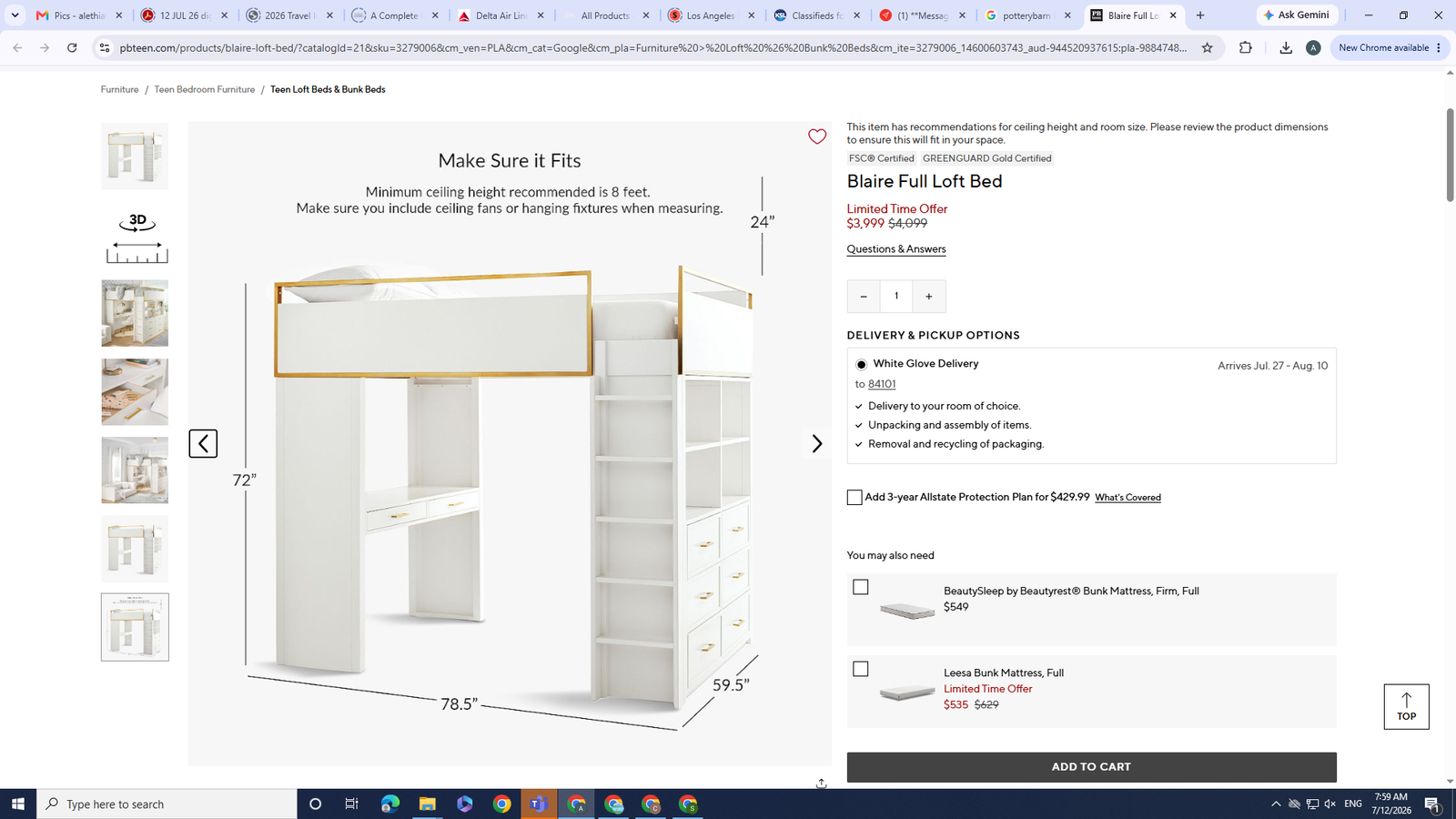Show next product image arrow

pos(816,443)
